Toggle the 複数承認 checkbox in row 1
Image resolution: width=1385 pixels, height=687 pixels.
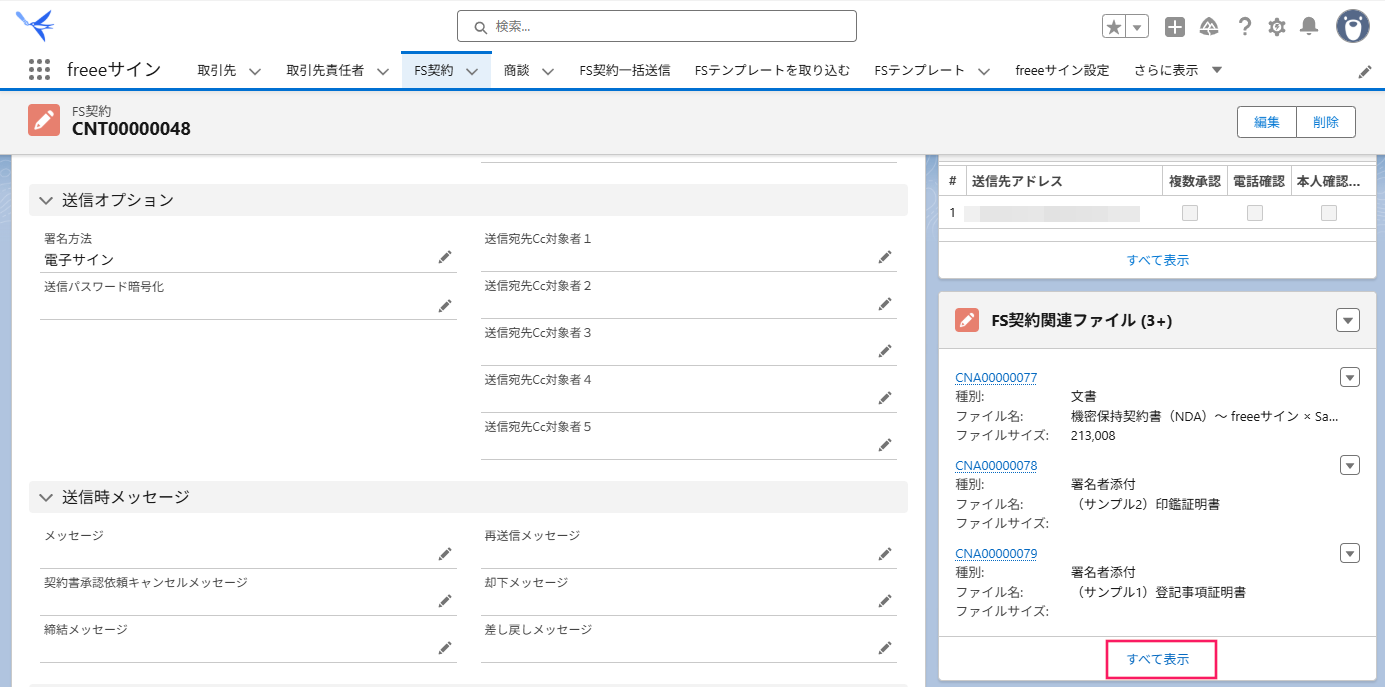[1190, 213]
